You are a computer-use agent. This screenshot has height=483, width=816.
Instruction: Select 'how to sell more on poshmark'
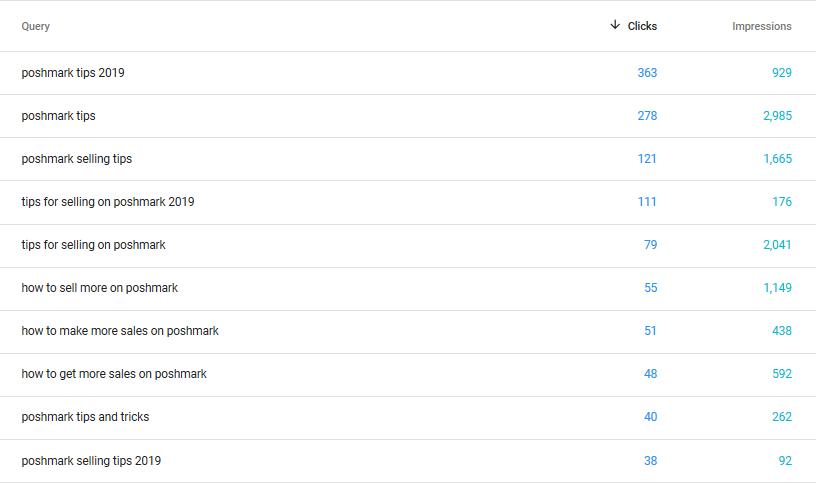coord(99,288)
